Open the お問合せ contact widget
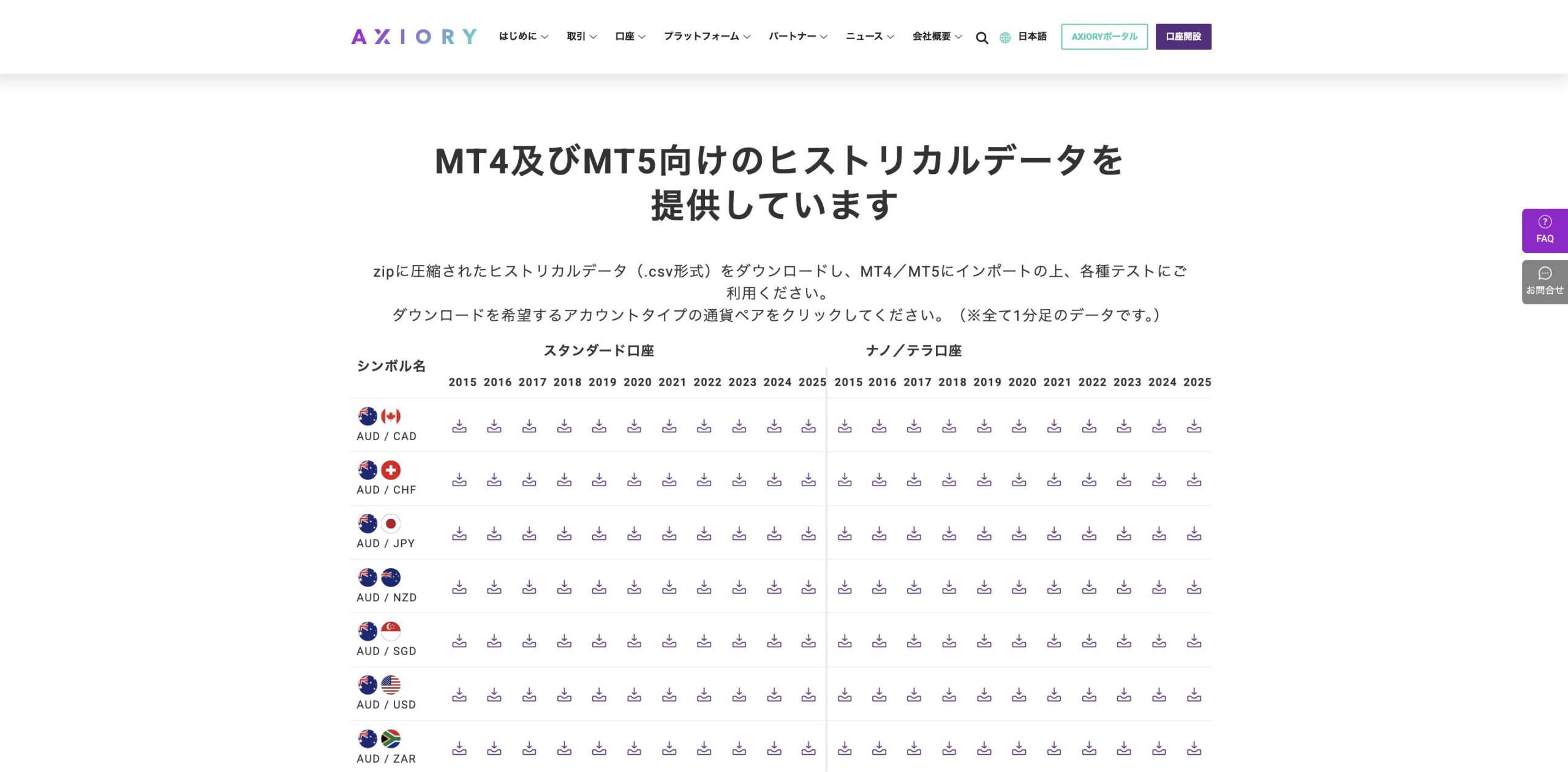The width and height of the screenshot is (1568, 772). (x=1545, y=282)
